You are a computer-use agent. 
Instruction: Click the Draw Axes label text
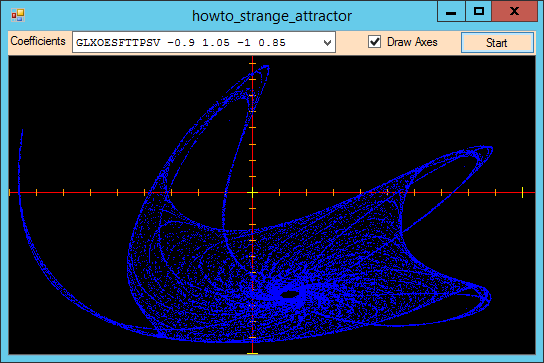(412, 42)
